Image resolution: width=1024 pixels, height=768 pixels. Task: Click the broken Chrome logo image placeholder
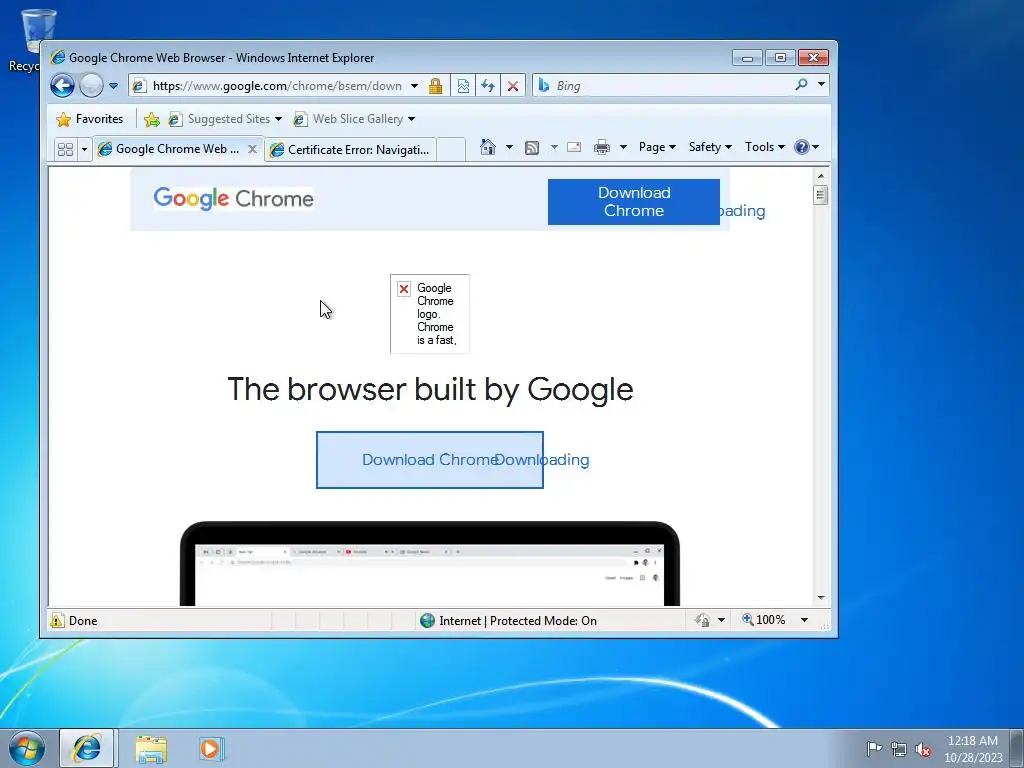430,314
